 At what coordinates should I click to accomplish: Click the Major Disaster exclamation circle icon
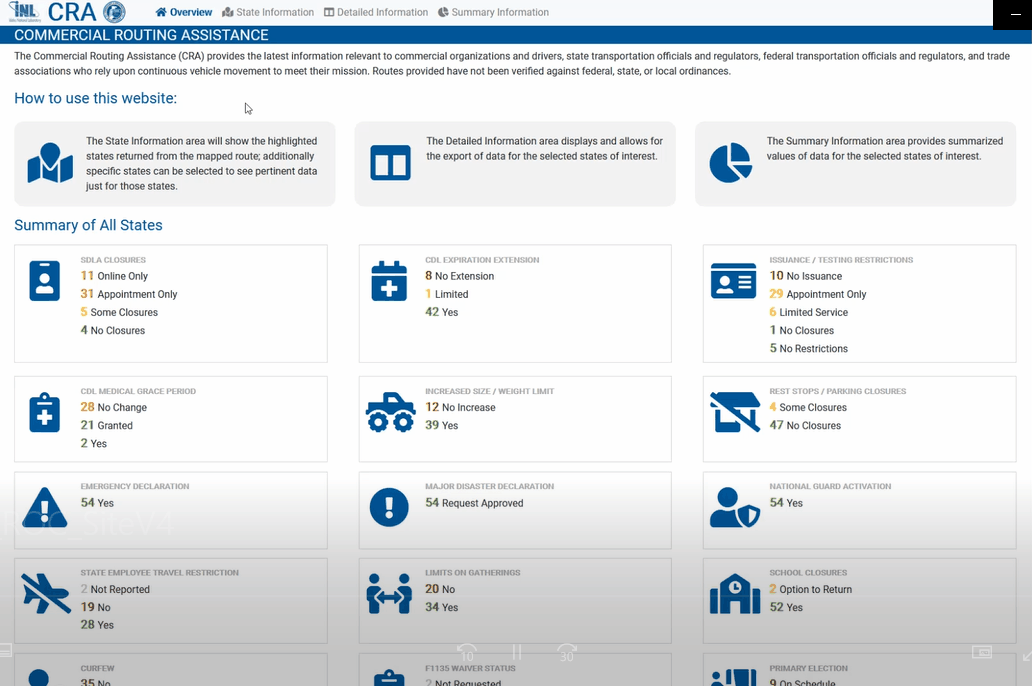[389, 508]
